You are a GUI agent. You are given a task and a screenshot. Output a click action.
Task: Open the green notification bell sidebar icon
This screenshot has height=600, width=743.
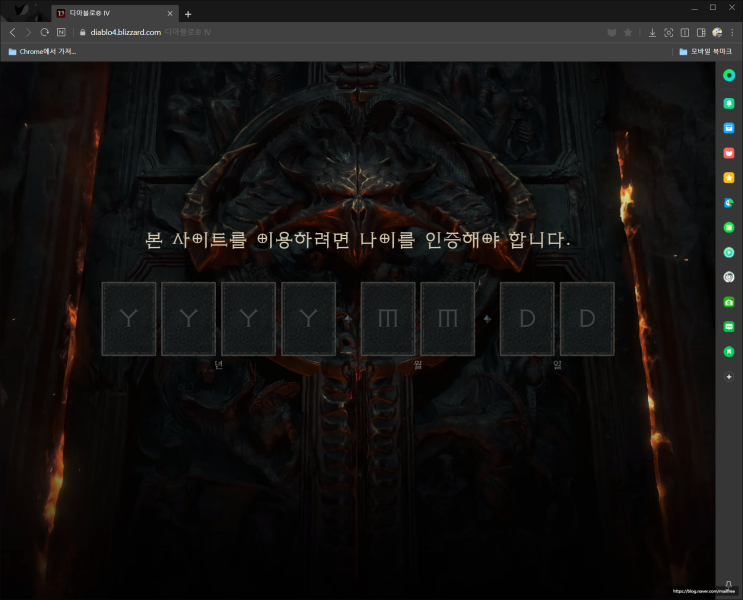pos(729,103)
